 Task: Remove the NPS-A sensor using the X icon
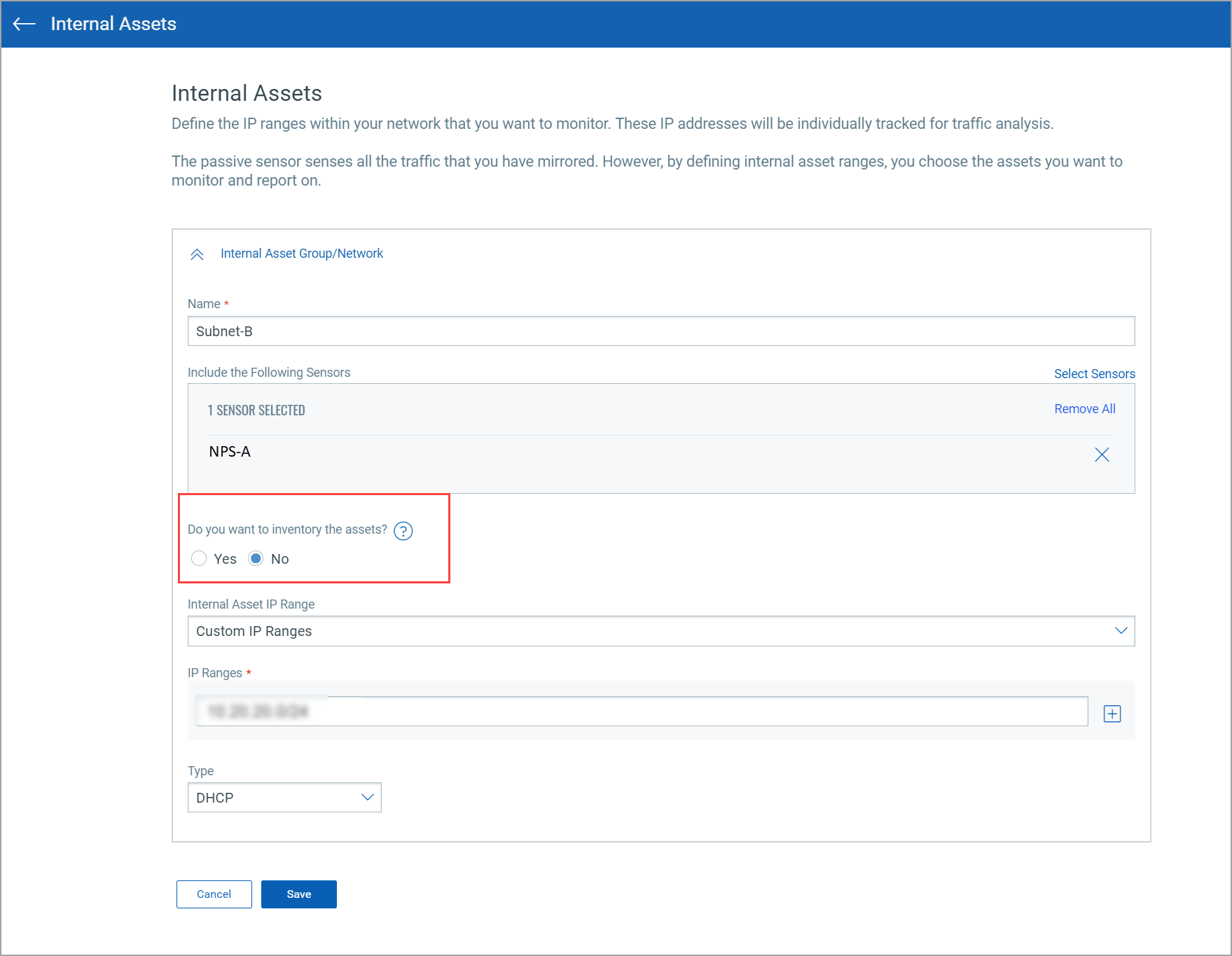[x=1102, y=455]
